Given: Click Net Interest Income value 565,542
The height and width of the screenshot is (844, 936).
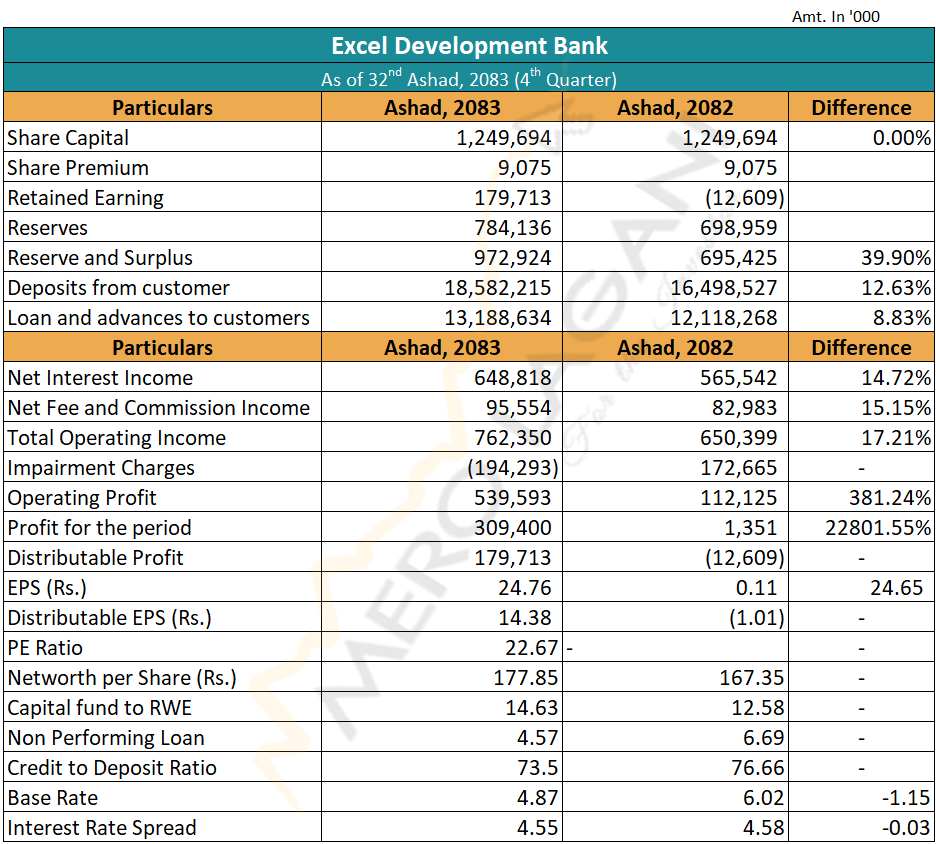Looking at the screenshot, I should [738, 378].
